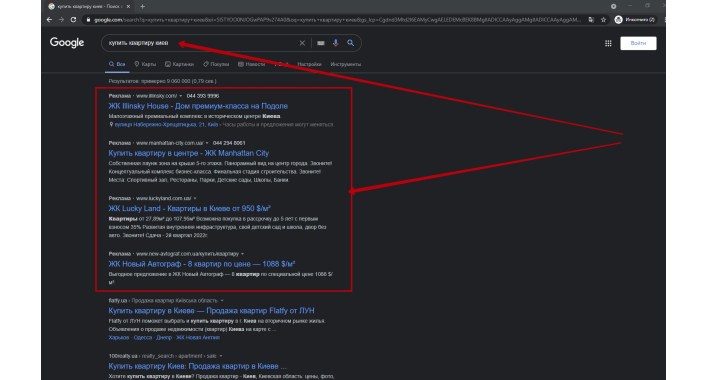Open the Харьков sitelink under Flatfy
The width and height of the screenshot is (708, 380).
coord(119,338)
